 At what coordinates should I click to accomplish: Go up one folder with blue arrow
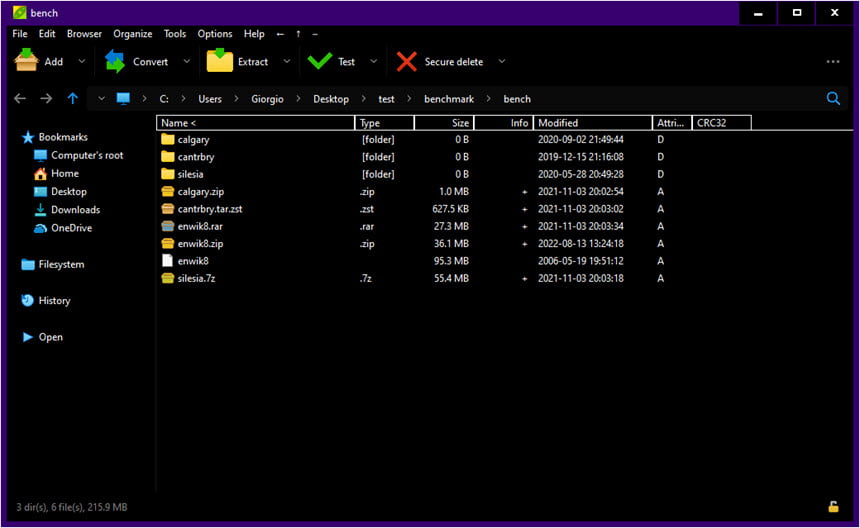72,99
